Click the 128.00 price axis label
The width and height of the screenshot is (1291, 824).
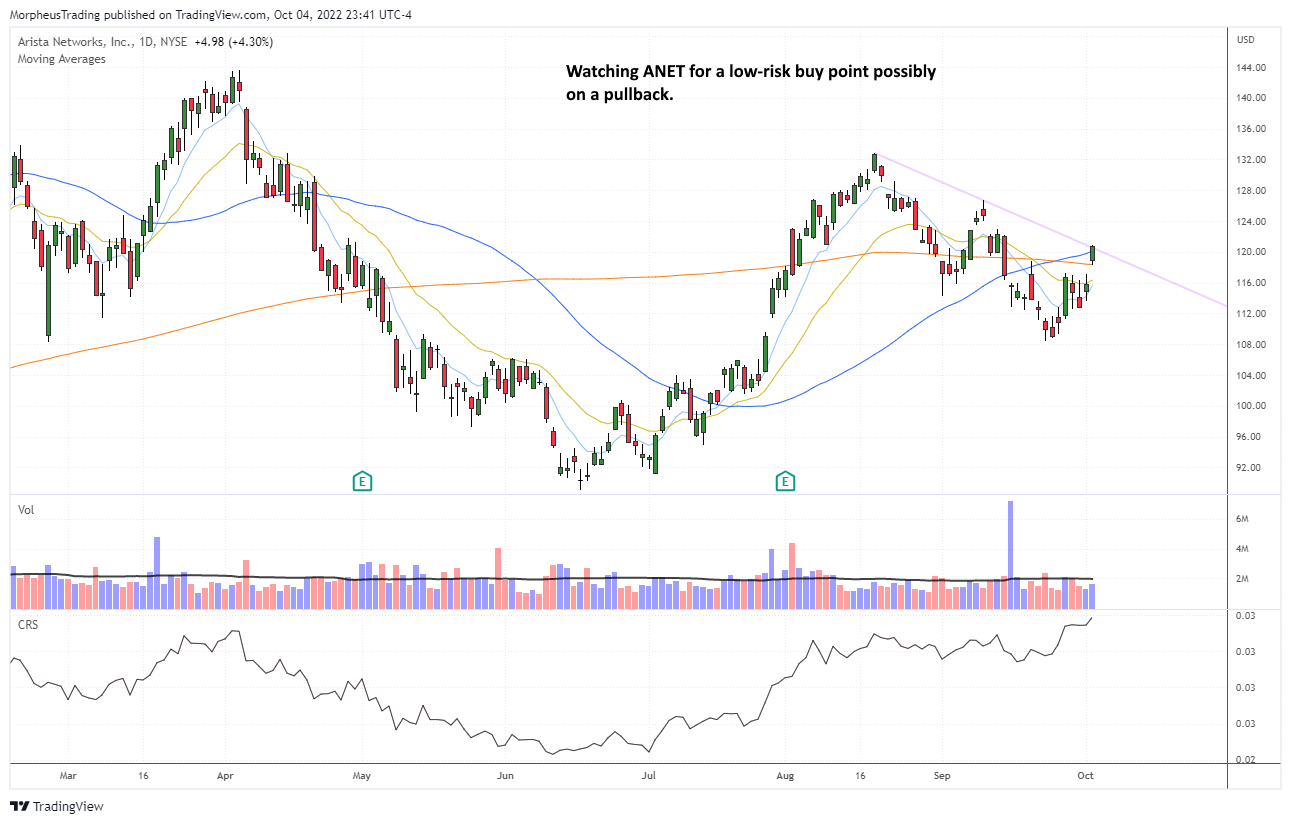click(x=1251, y=191)
